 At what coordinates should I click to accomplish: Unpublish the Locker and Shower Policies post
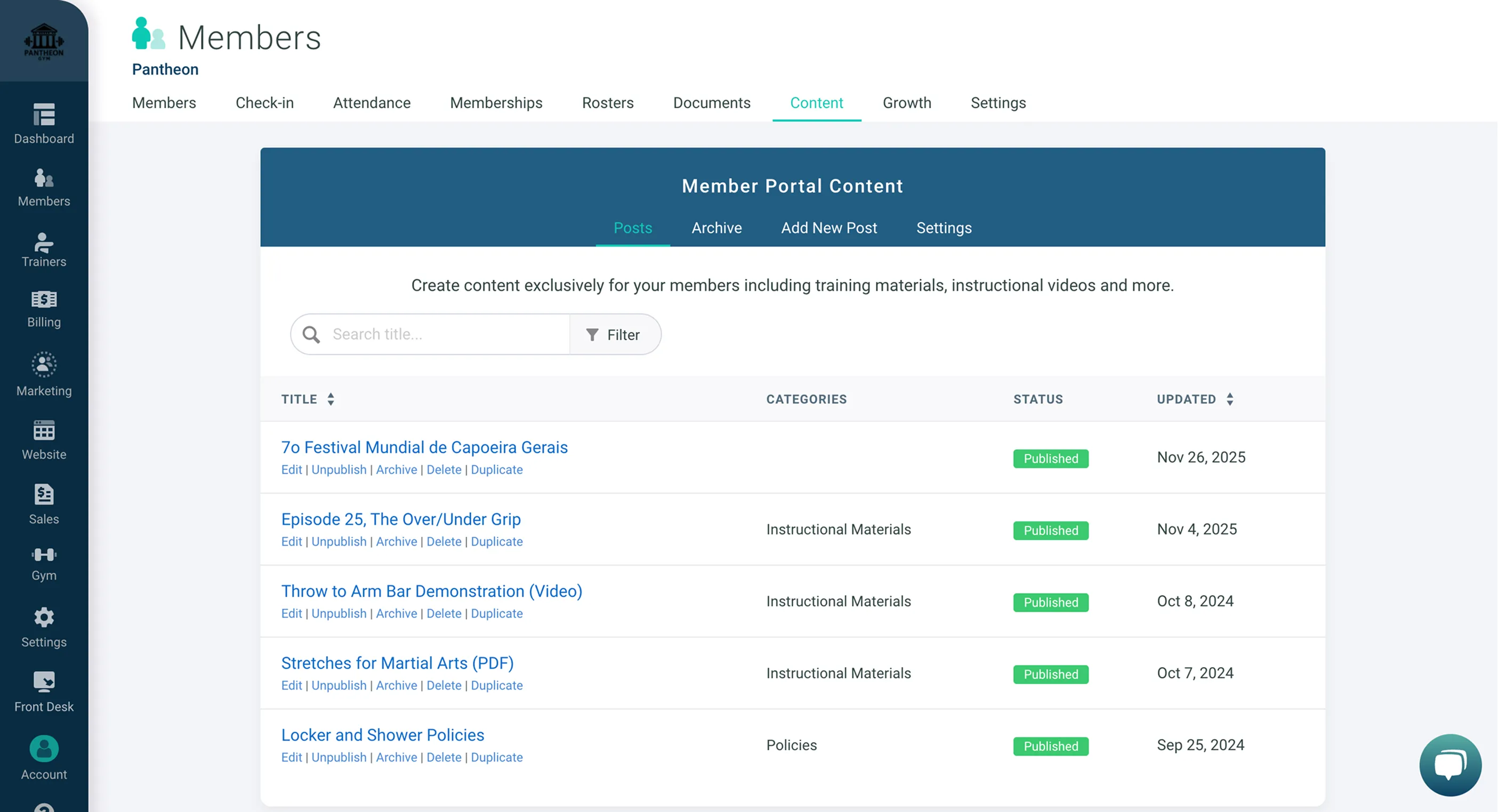coord(339,757)
